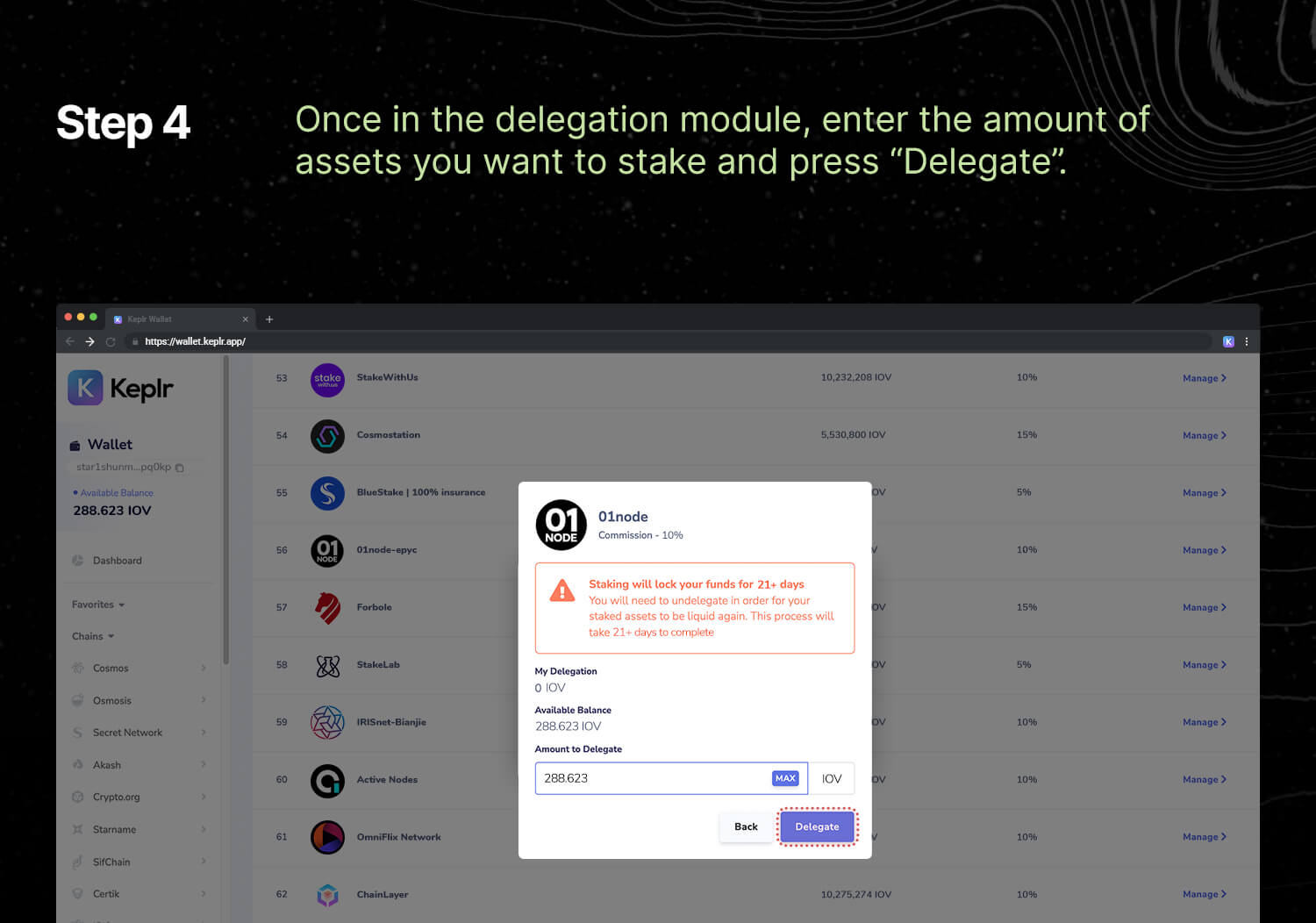This screenshot has height=923, width=1316.
Task: Click MAX to fill full balance
Action: tap(785, 778)
